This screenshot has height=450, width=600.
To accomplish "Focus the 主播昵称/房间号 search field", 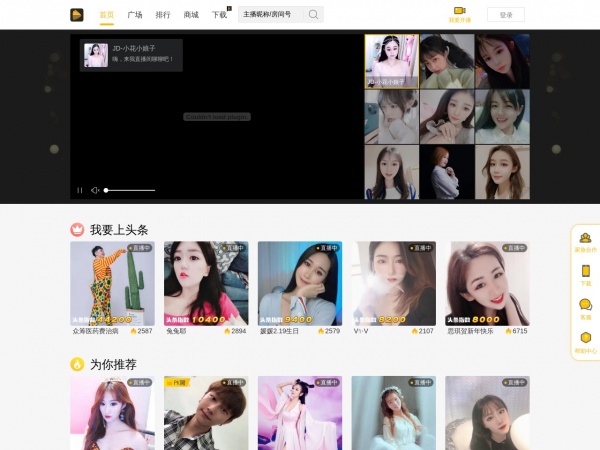I will (x=271, y=15).
